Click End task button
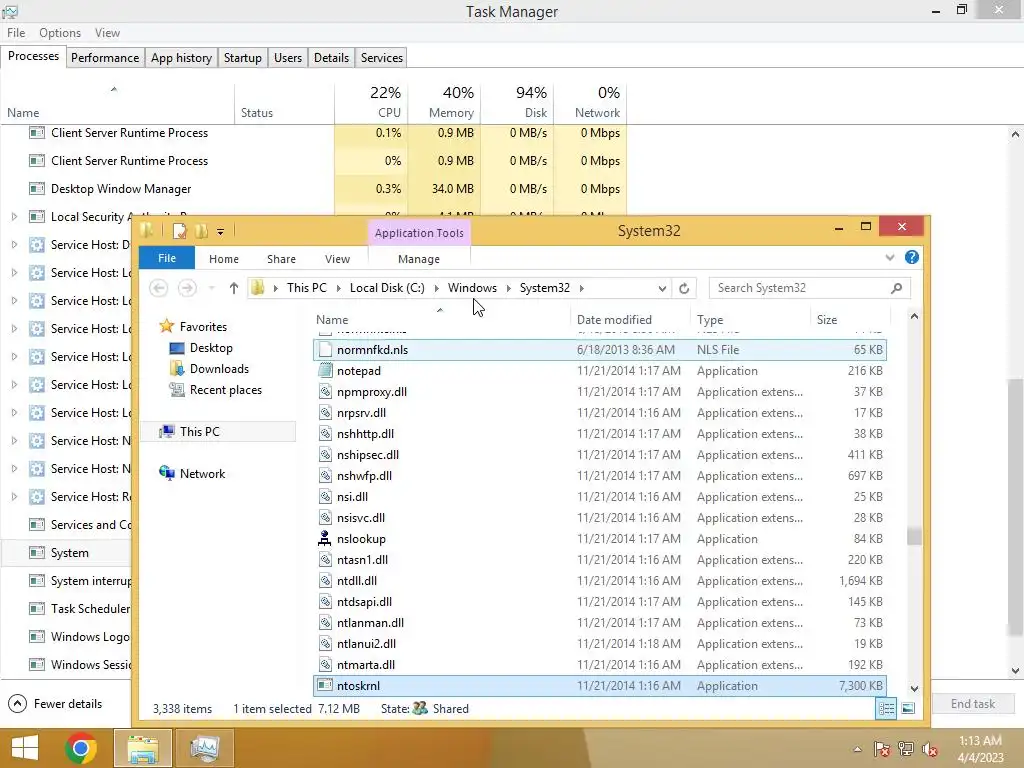Screen dimensions: 1024x768 [972, 703]
